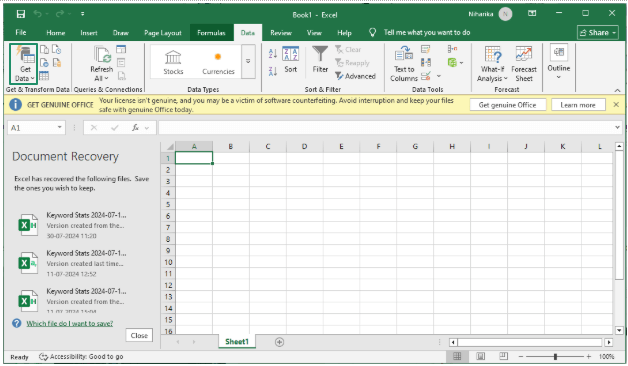Click zoom in plus button
Screen dimensions: 628x366
589,356
